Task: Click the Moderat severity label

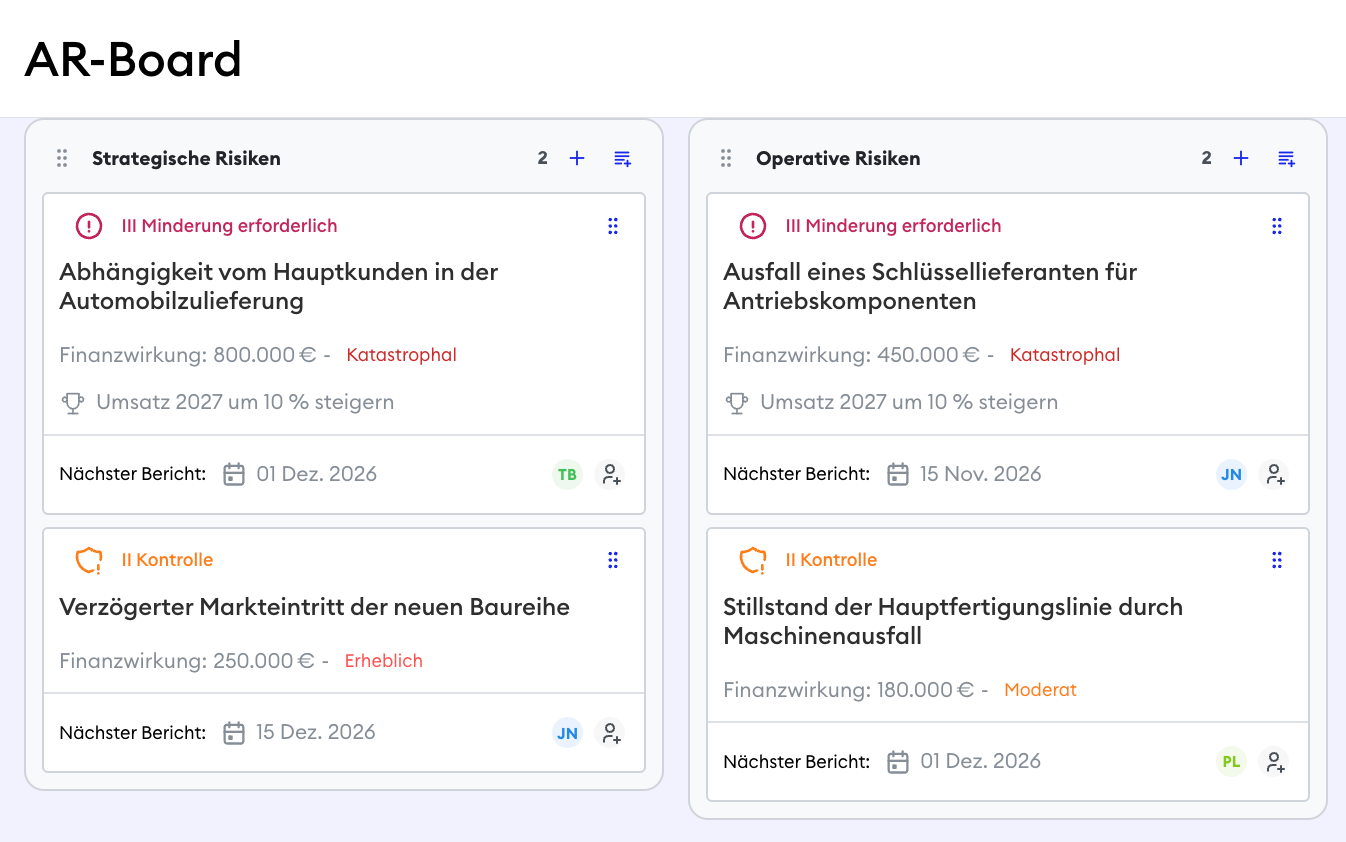Action: point(1041,690)
